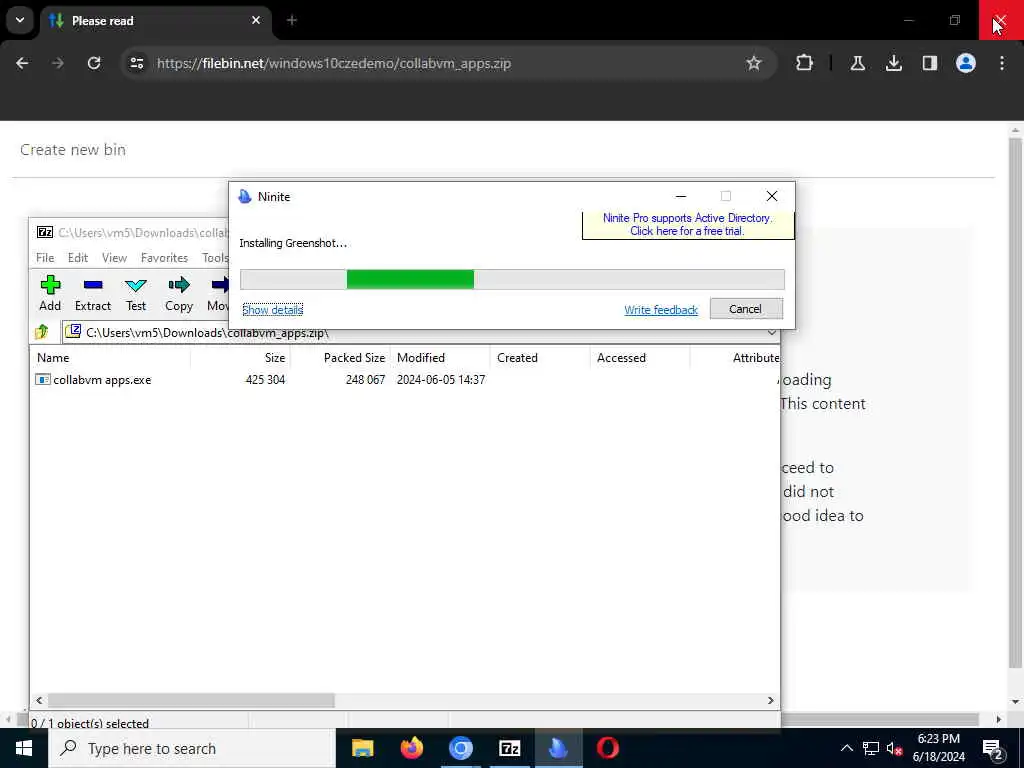View site information icon in address bar
Image resolution: width=1024 pixels, height=768 pixels.
(136, 63)
